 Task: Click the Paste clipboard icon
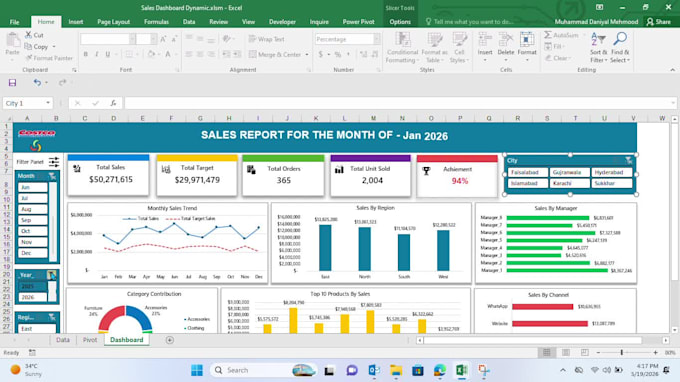click(13, 40)
